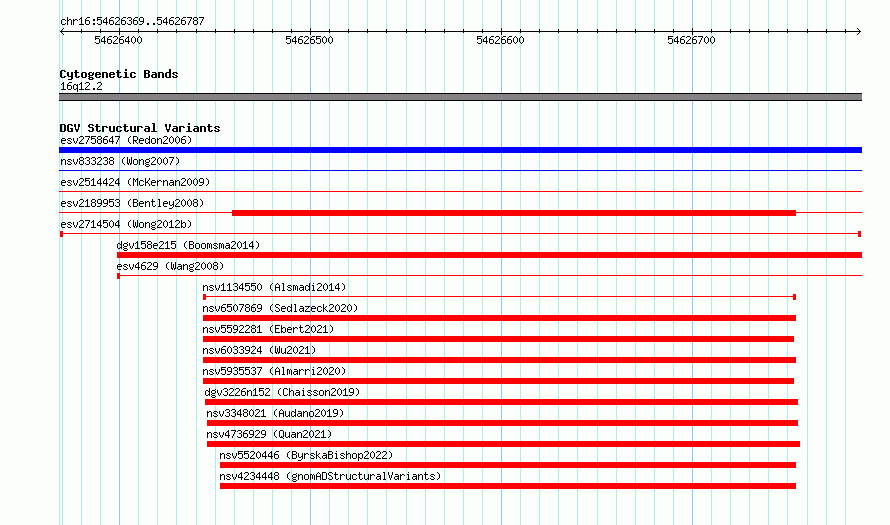Click the 54626500 ruler position

pyautogui.click(x=309, y=40)
